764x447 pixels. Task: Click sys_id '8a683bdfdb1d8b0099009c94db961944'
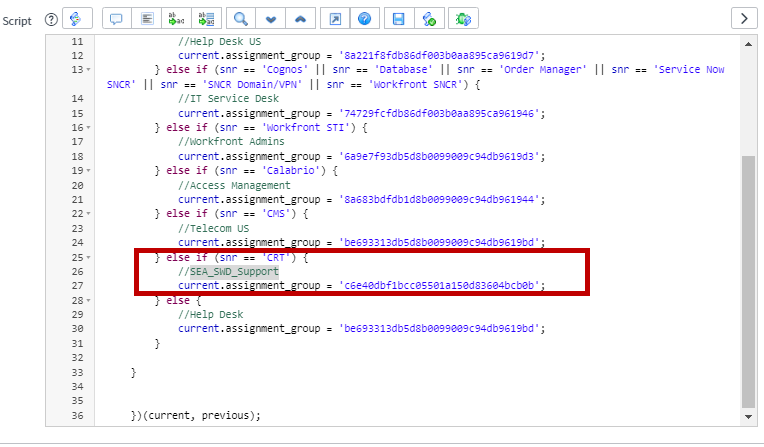pyautogui.click(x=439, y=199)
